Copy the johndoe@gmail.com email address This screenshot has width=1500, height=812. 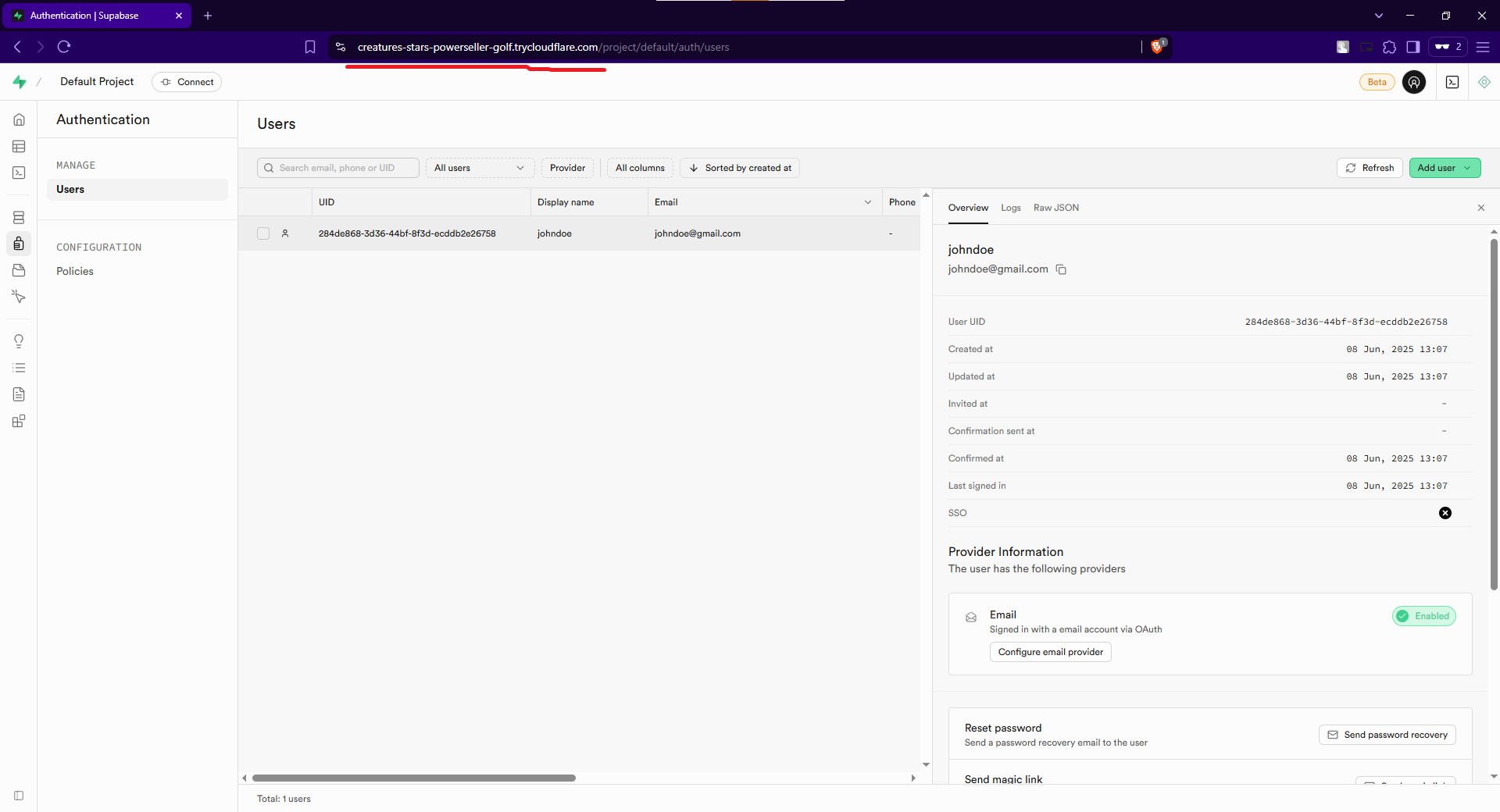coord(1061,269)
